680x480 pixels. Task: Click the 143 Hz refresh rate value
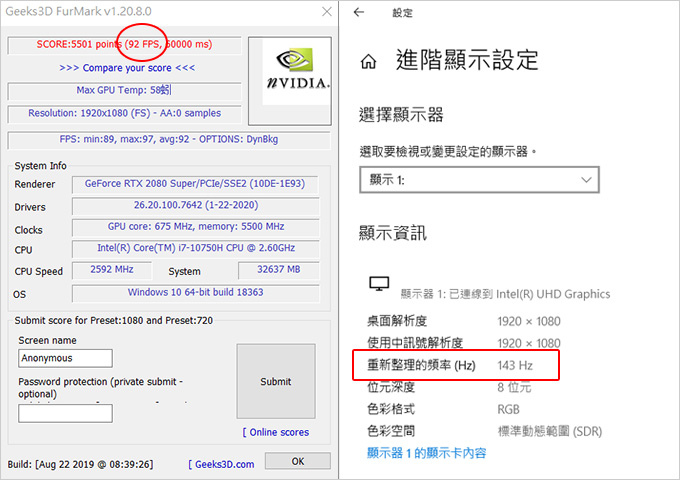point(515,366)
